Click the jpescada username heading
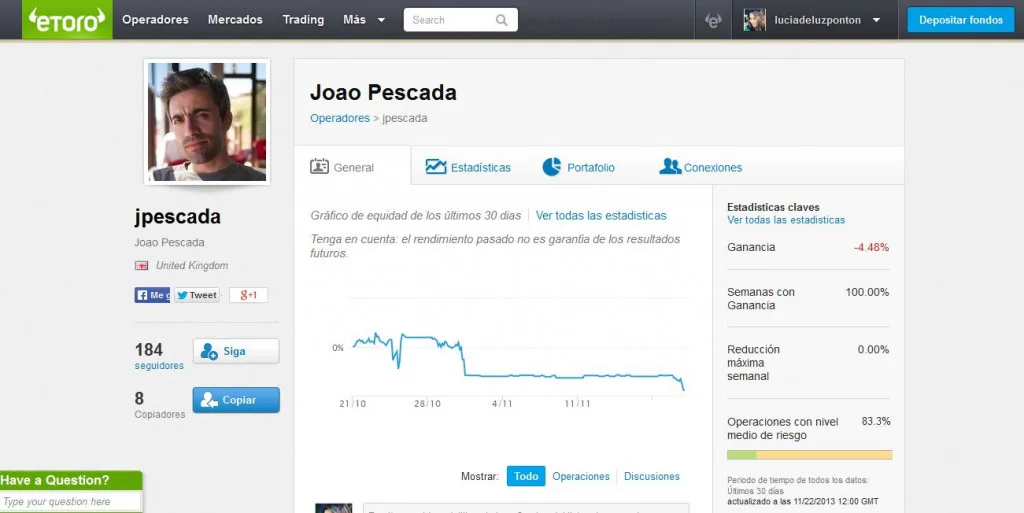1024x513 pixels. [178, 217]
